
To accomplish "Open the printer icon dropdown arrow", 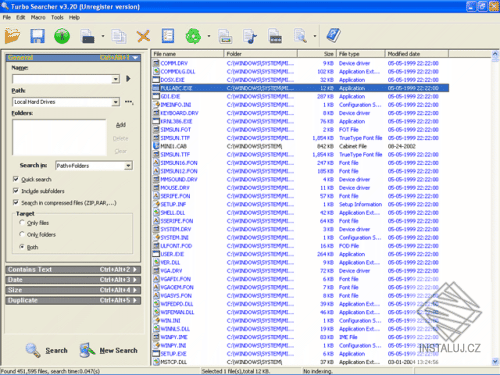I will (103, 36).
